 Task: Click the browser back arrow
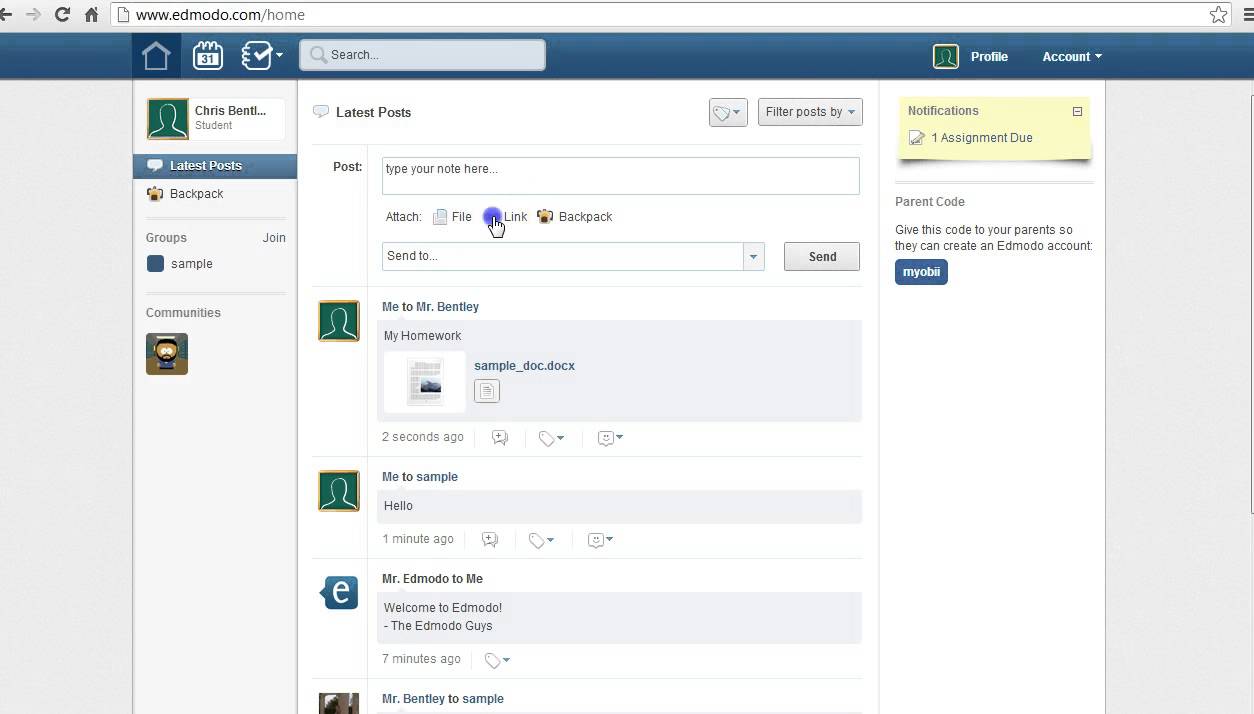pos(6,15)
